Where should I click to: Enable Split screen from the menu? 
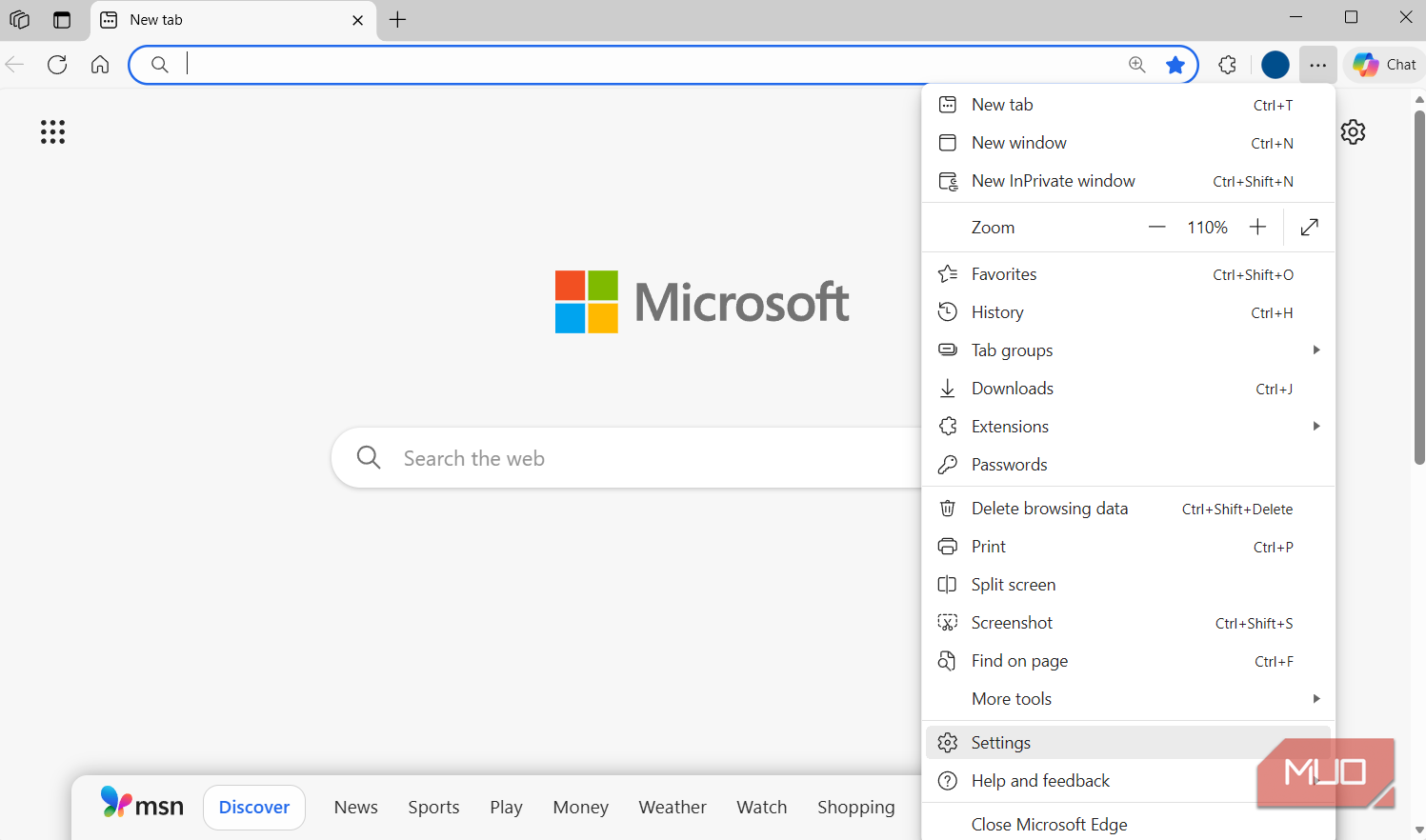click(1129, 585)
